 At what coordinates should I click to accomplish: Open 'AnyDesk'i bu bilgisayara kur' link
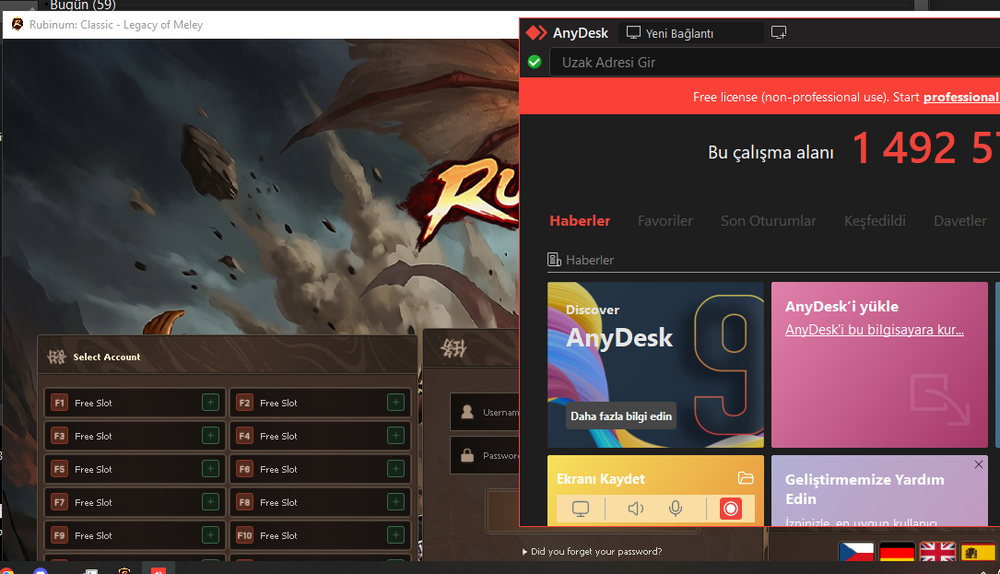coord(873,330)
